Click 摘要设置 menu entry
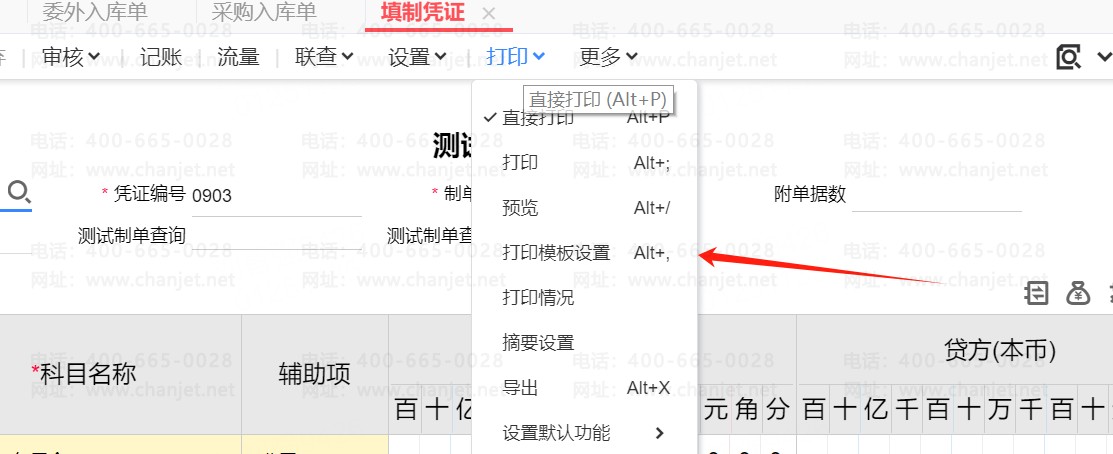Image resolution: width=1113 pixels, height=454 pixels. tap(538, 343)
